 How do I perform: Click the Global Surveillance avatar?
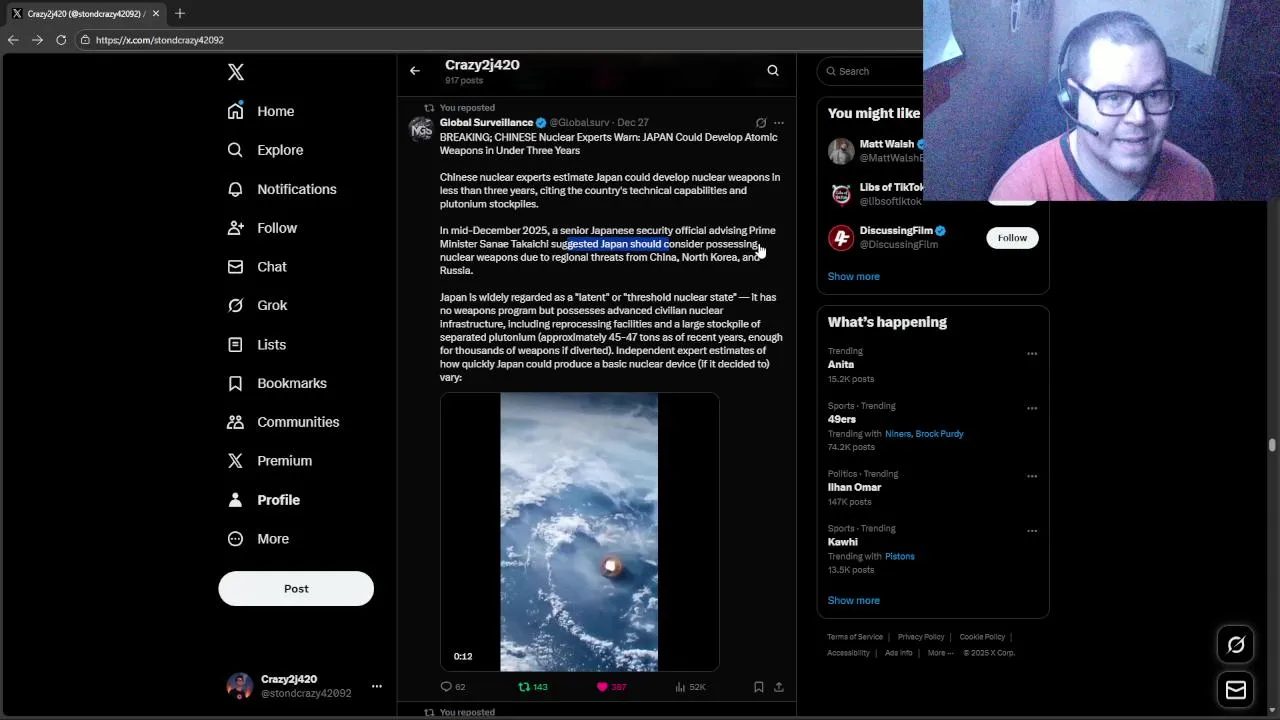click(421, 129)
